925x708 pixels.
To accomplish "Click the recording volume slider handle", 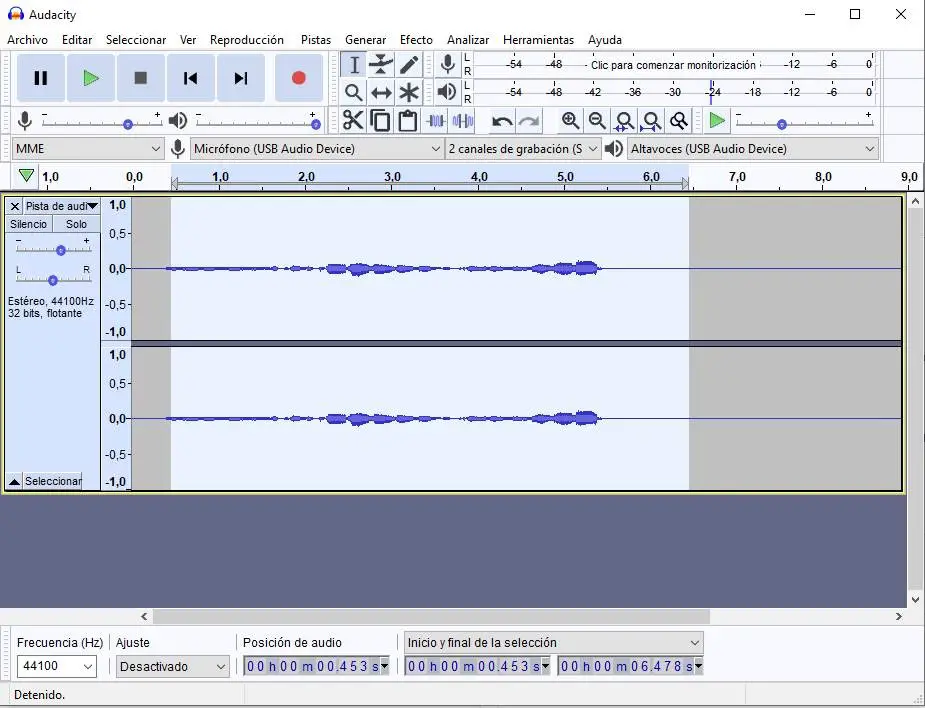I will click(x=127, y=124).
